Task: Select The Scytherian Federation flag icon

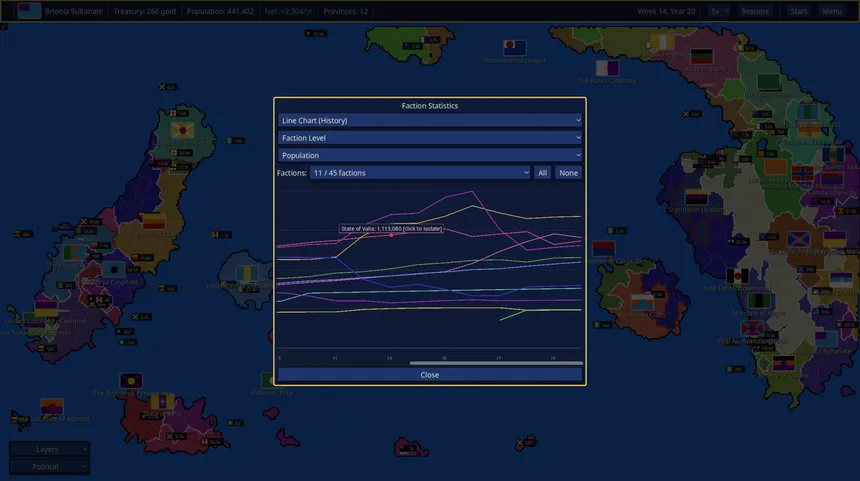Action: pyautogui.click(x=131, y=381)
